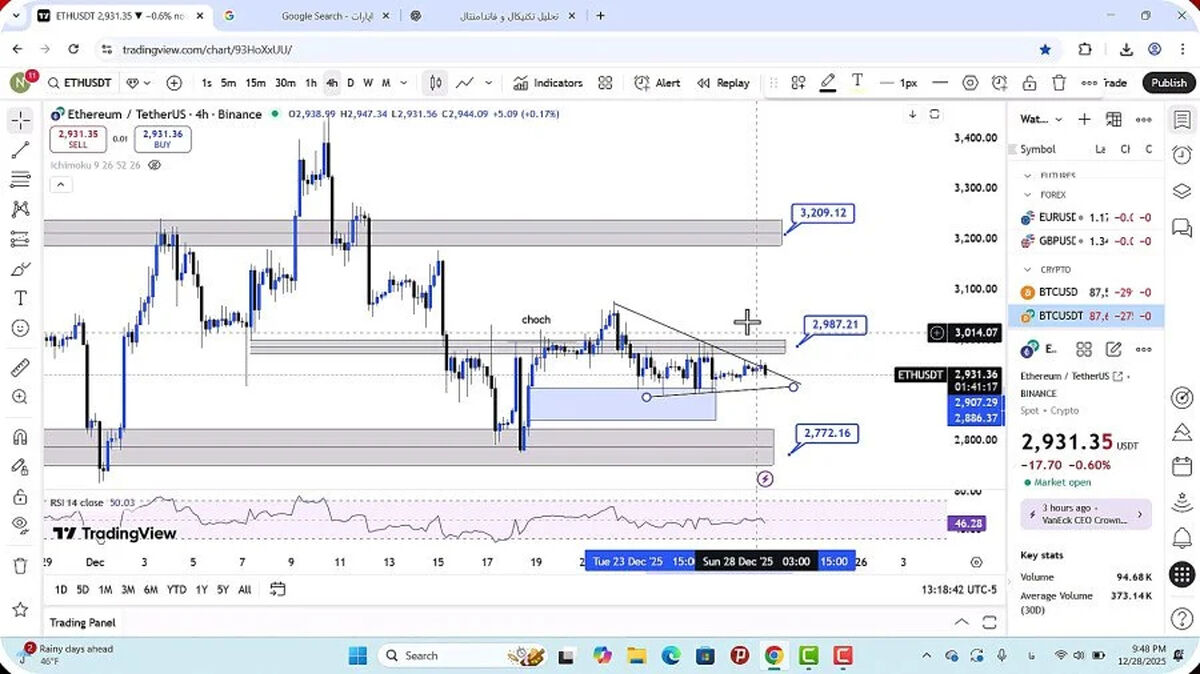Select the YTD date range
The image size is (1200, 674).
point(177,590)
